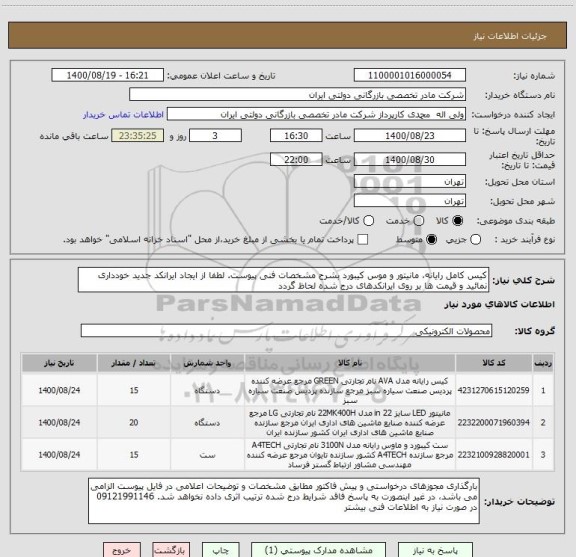Viewport: 576px width, 557px height.
Task: Click the گروه کالا field محصولات الکترونیکی
Action: coord(286,331)
